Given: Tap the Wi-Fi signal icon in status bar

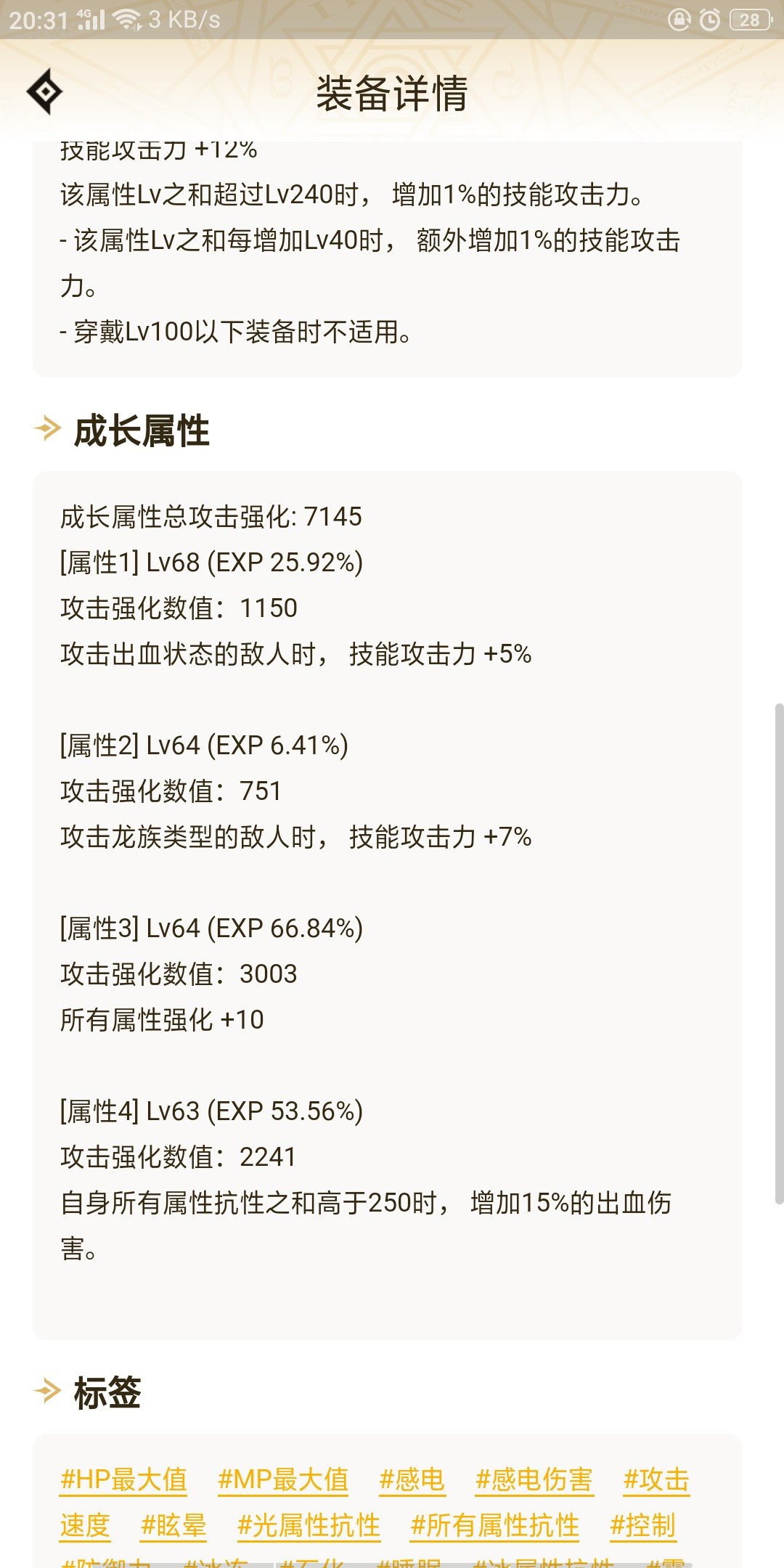Looking at the screenshot, I should tap(128, 20).
